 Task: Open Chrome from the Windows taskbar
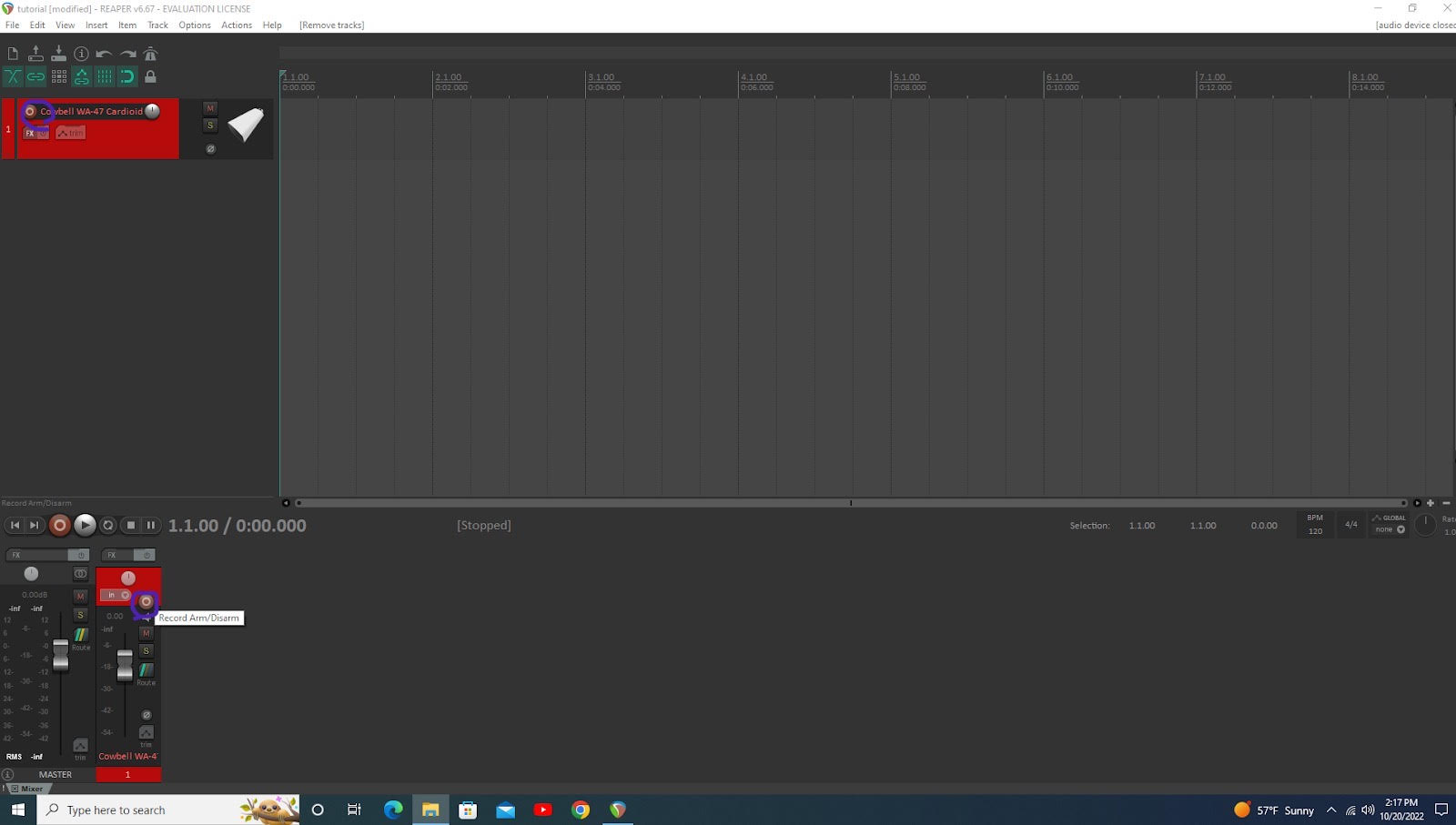pos(581,810)
